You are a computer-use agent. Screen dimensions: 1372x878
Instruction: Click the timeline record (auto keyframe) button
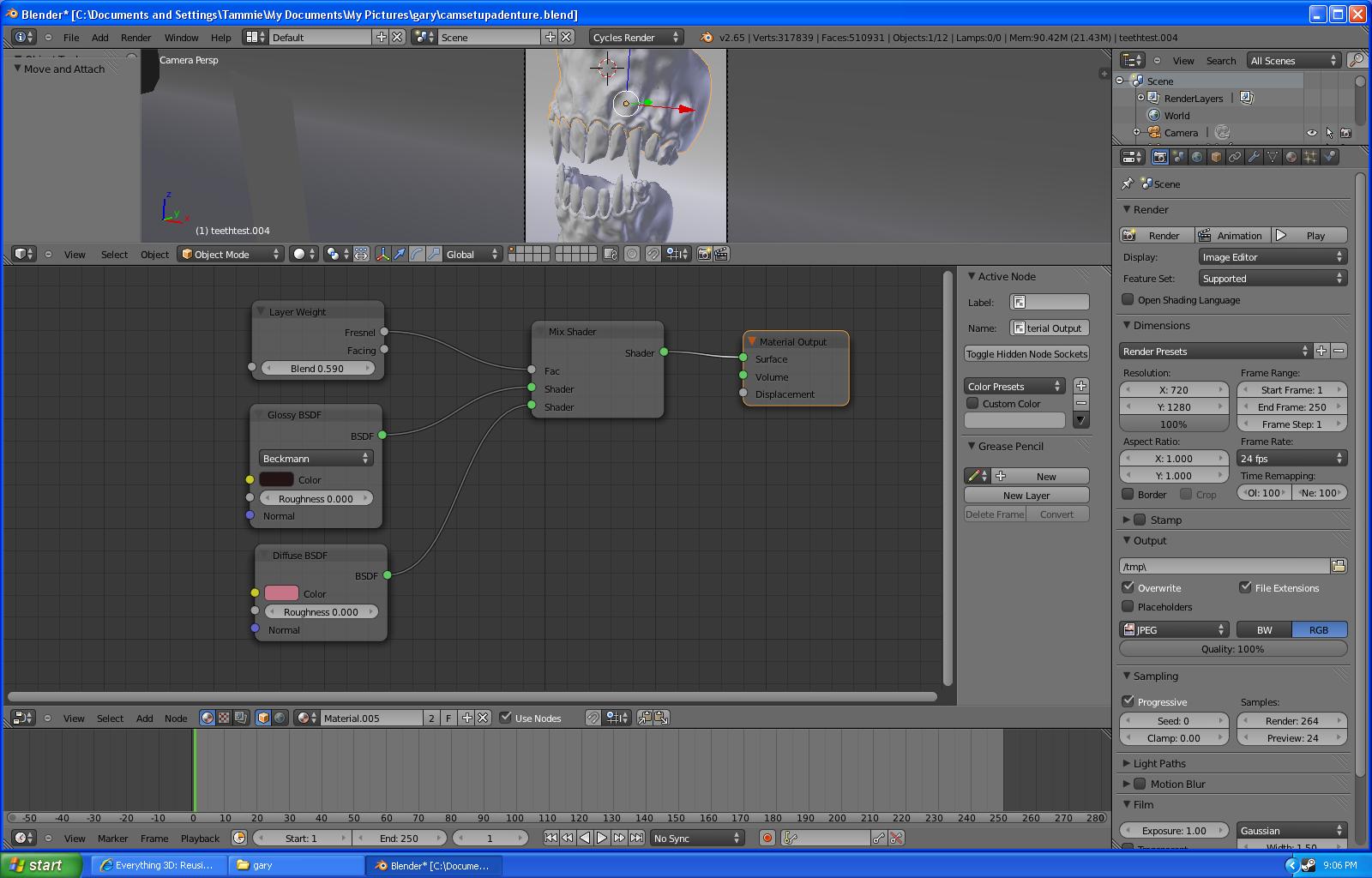coord(767,838)
